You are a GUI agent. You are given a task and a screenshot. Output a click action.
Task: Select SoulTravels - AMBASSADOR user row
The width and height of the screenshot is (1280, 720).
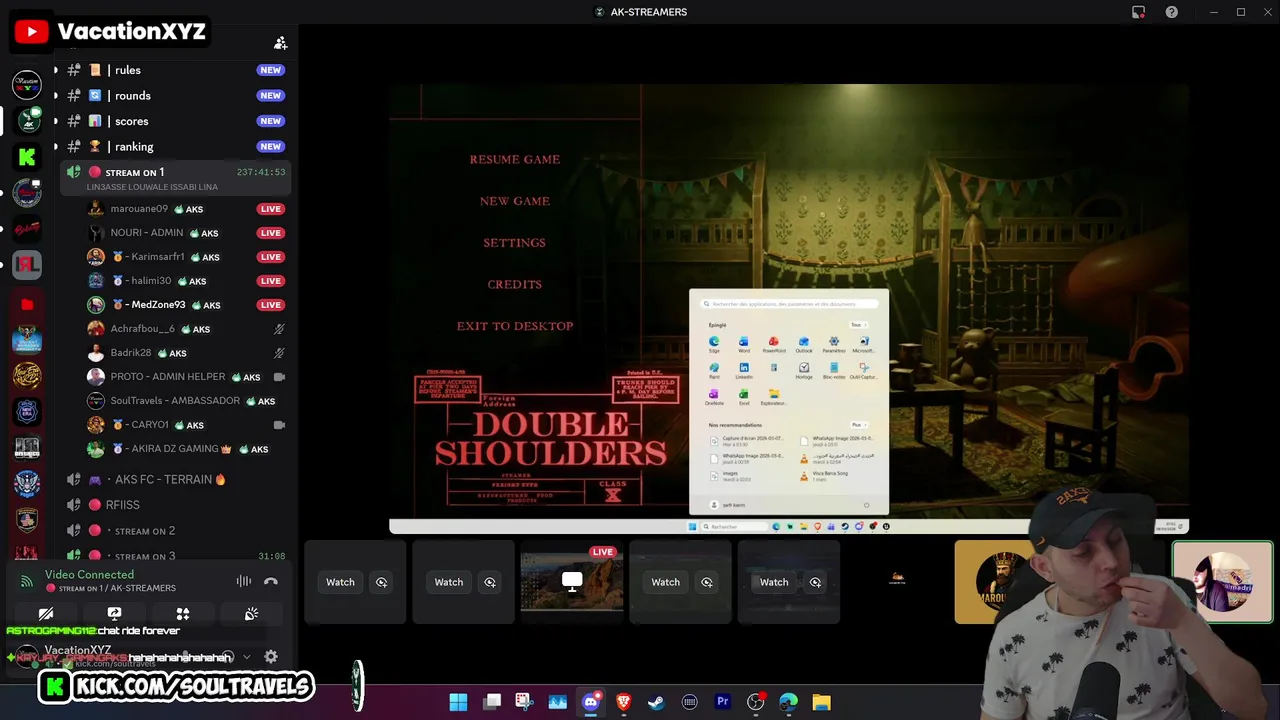click(x=187, y=401)
